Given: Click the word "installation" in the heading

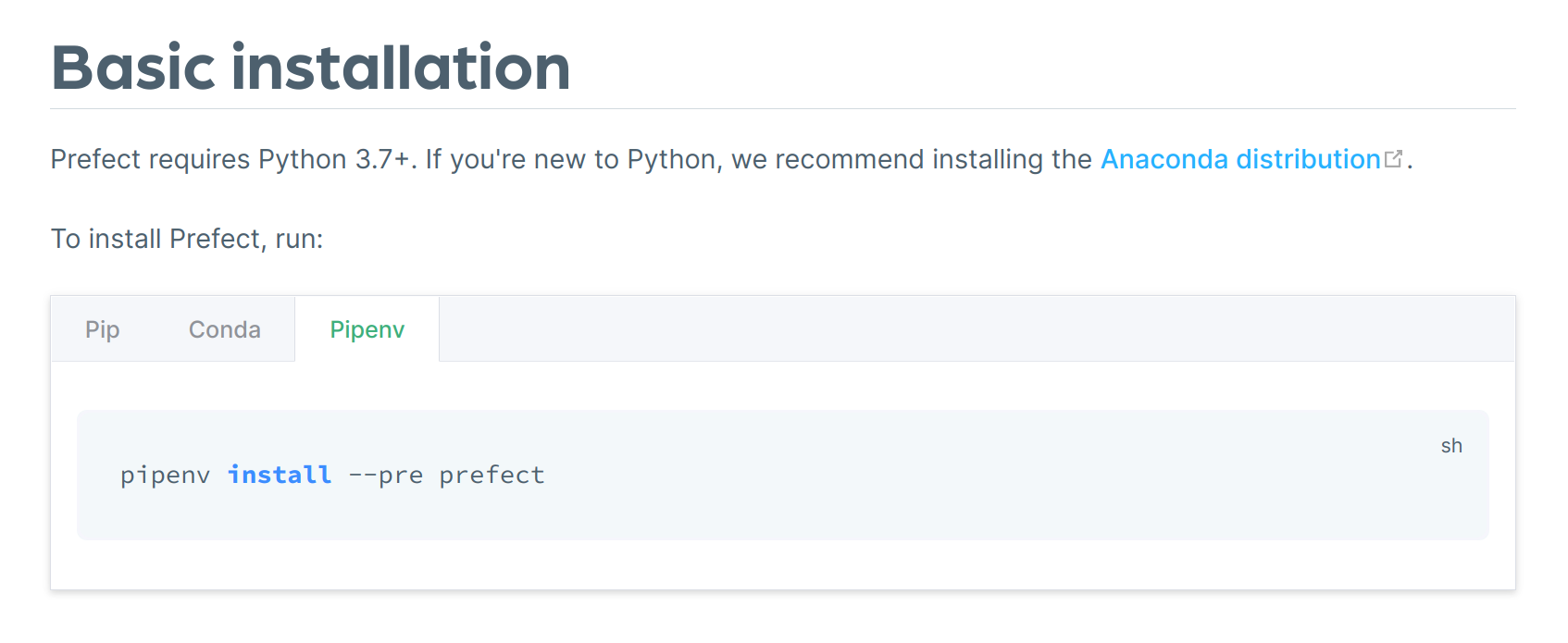Looking at the screenshot, I should [x=401, y=68].
